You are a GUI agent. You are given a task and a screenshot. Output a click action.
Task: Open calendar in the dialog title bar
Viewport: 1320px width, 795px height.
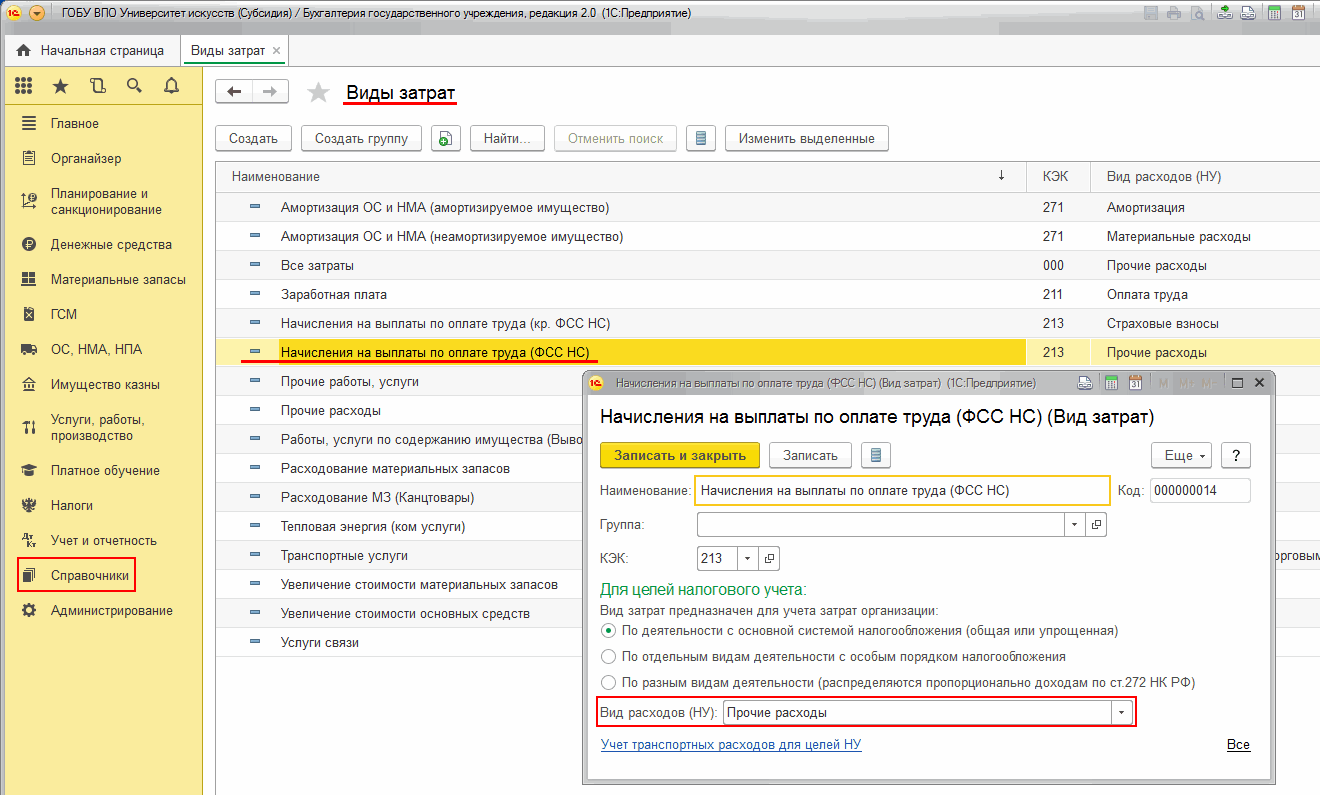(1135, 383)
